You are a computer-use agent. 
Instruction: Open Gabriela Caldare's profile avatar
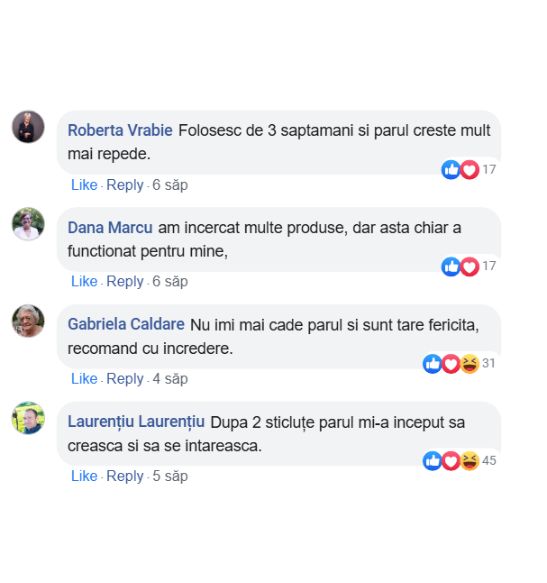[x=28, y=321]
